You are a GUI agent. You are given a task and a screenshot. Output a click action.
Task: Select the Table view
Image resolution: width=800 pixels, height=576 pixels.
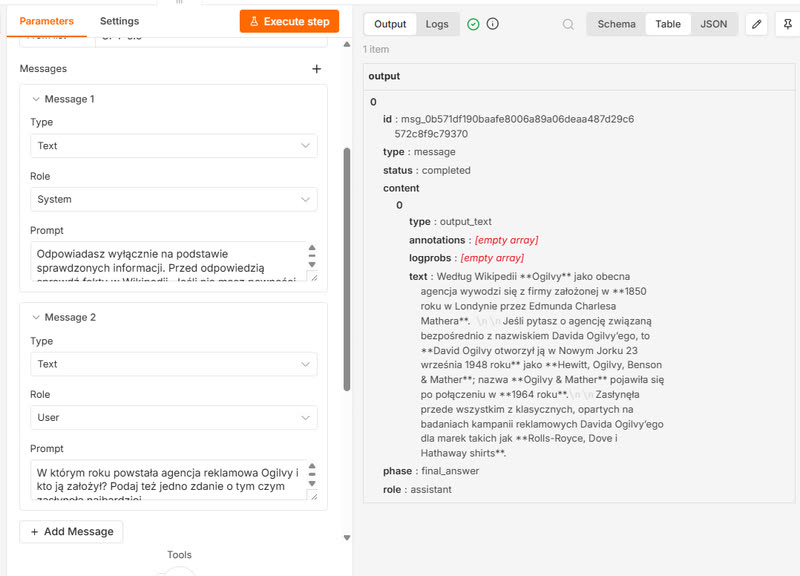(x=668, y=24)
